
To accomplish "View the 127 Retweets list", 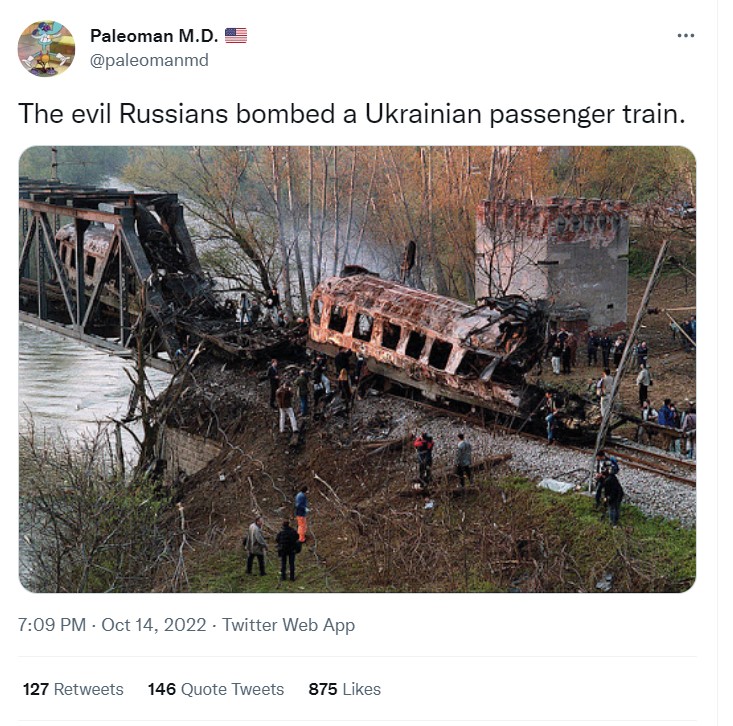I will [x=73, y=689].
